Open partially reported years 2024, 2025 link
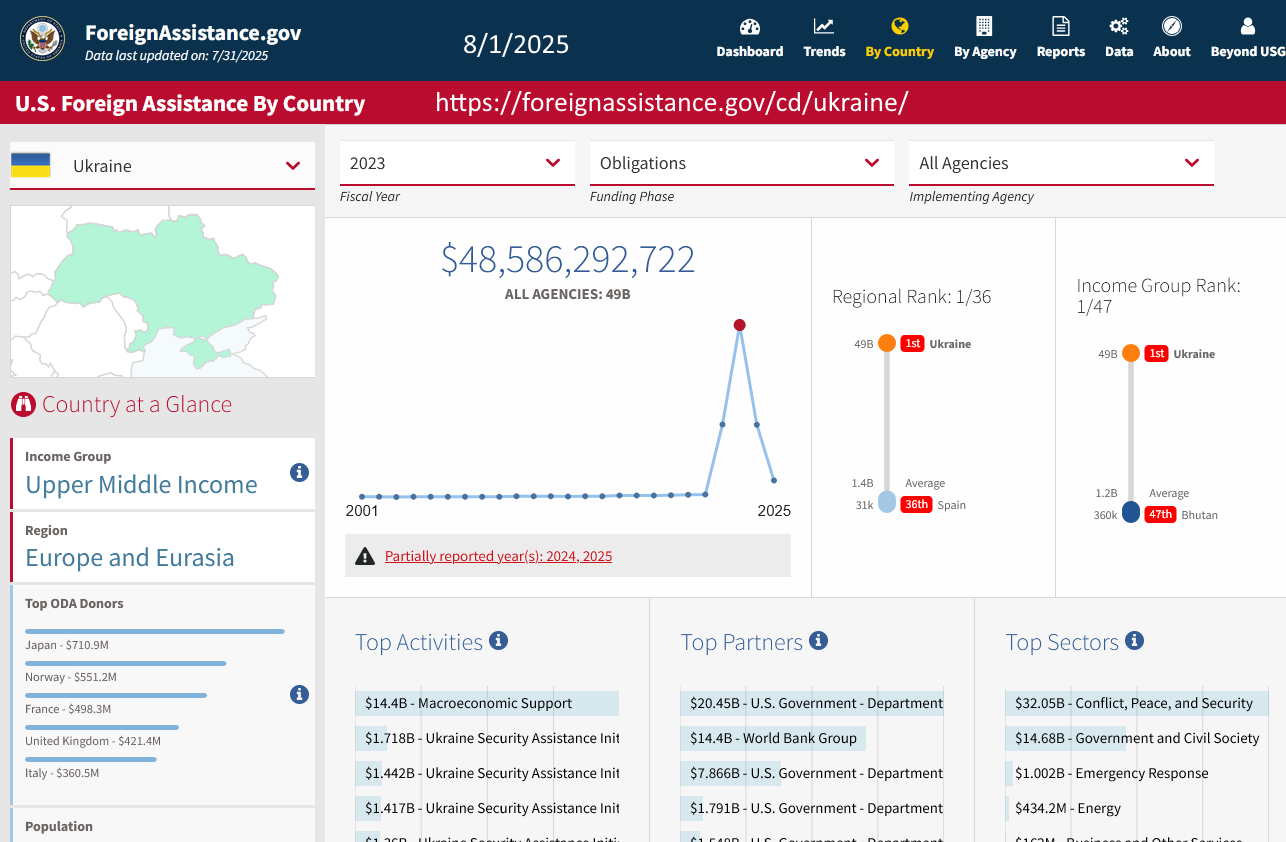 pos(498,556)
